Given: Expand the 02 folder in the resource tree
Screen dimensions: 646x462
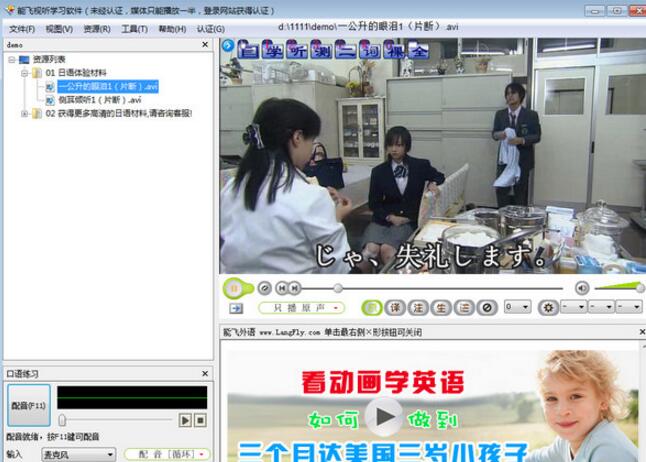Looking at the screenshot, I should click(25, 113).
